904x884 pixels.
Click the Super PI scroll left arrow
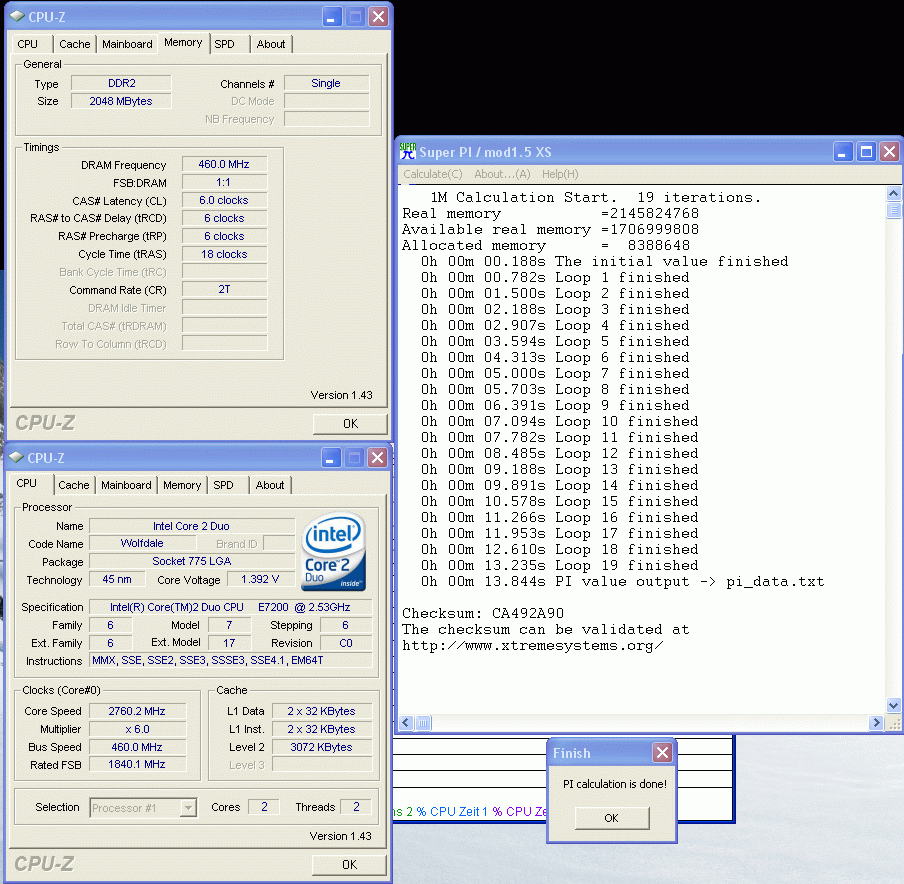(x=406, y=723)
